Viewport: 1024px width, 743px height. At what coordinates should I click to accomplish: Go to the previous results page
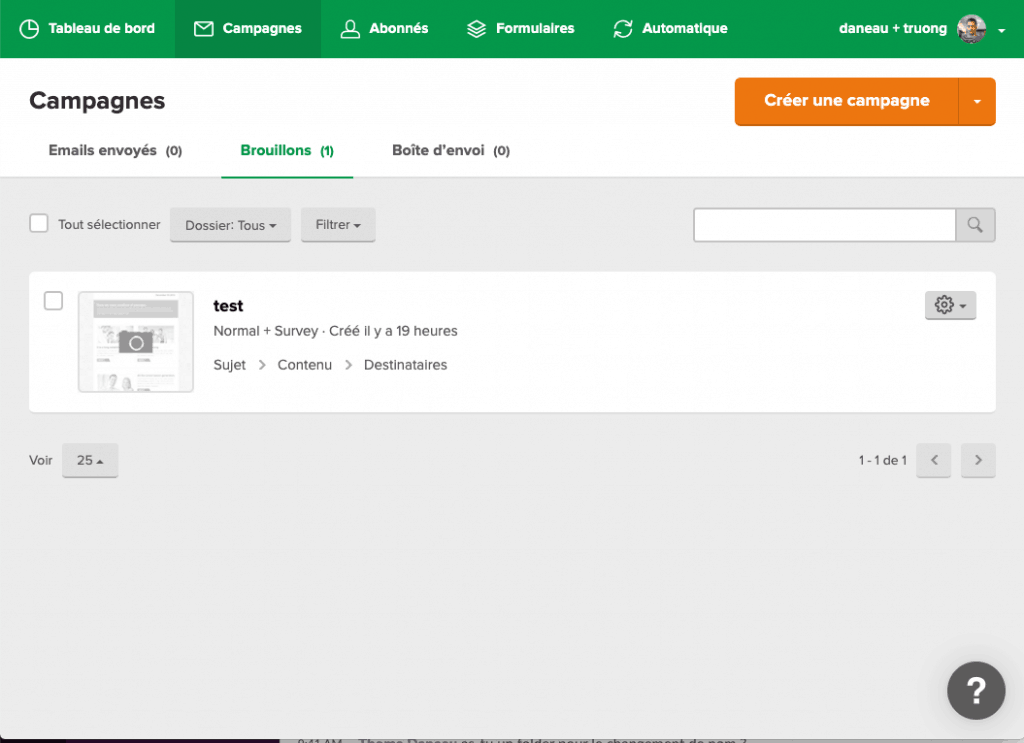933,460
